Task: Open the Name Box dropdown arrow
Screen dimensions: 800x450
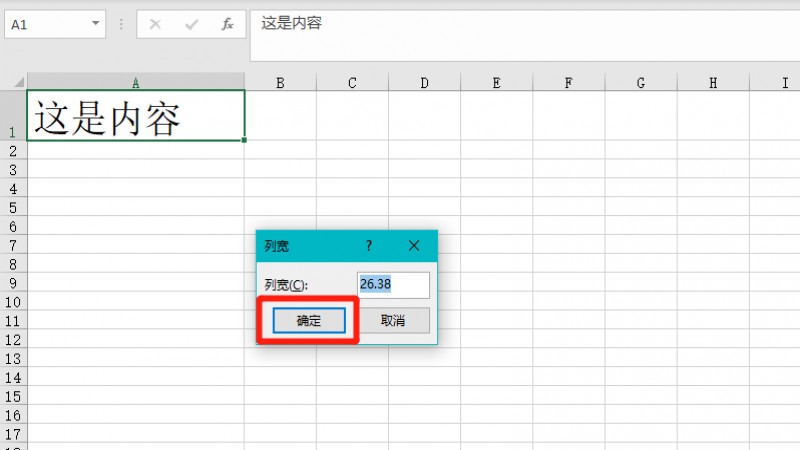Action: [95, 23]
